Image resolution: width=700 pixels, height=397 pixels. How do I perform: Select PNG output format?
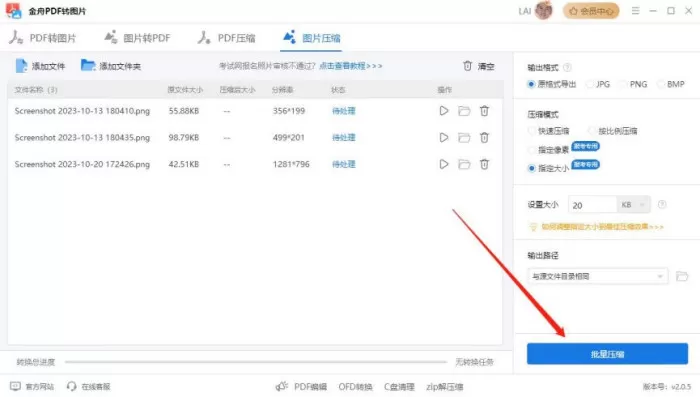(633, 84)
